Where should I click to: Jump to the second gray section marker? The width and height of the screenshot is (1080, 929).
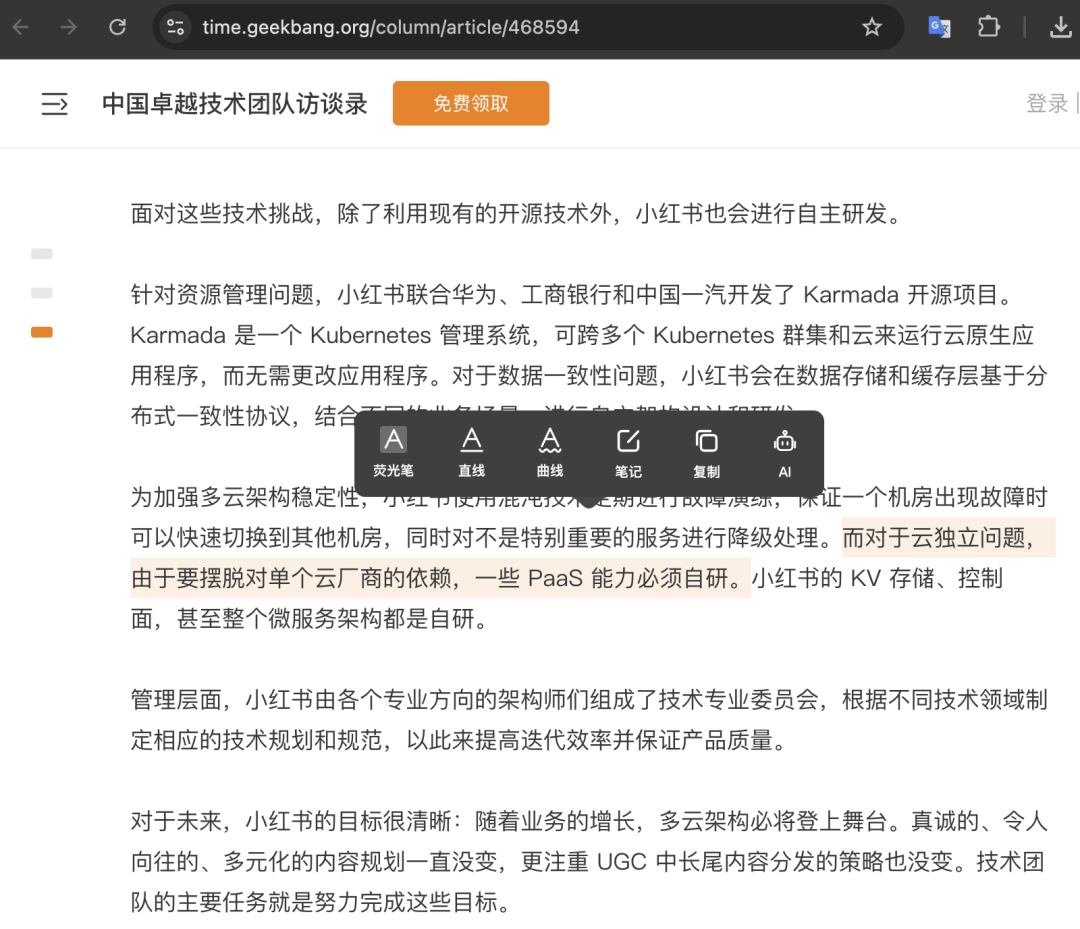point(42,293)
